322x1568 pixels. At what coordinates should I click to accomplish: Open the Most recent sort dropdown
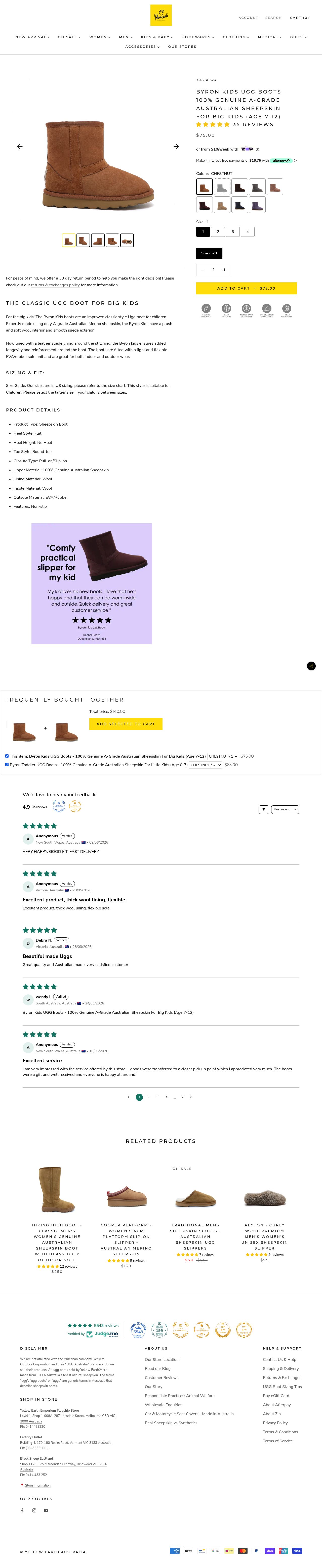(286, 810)
